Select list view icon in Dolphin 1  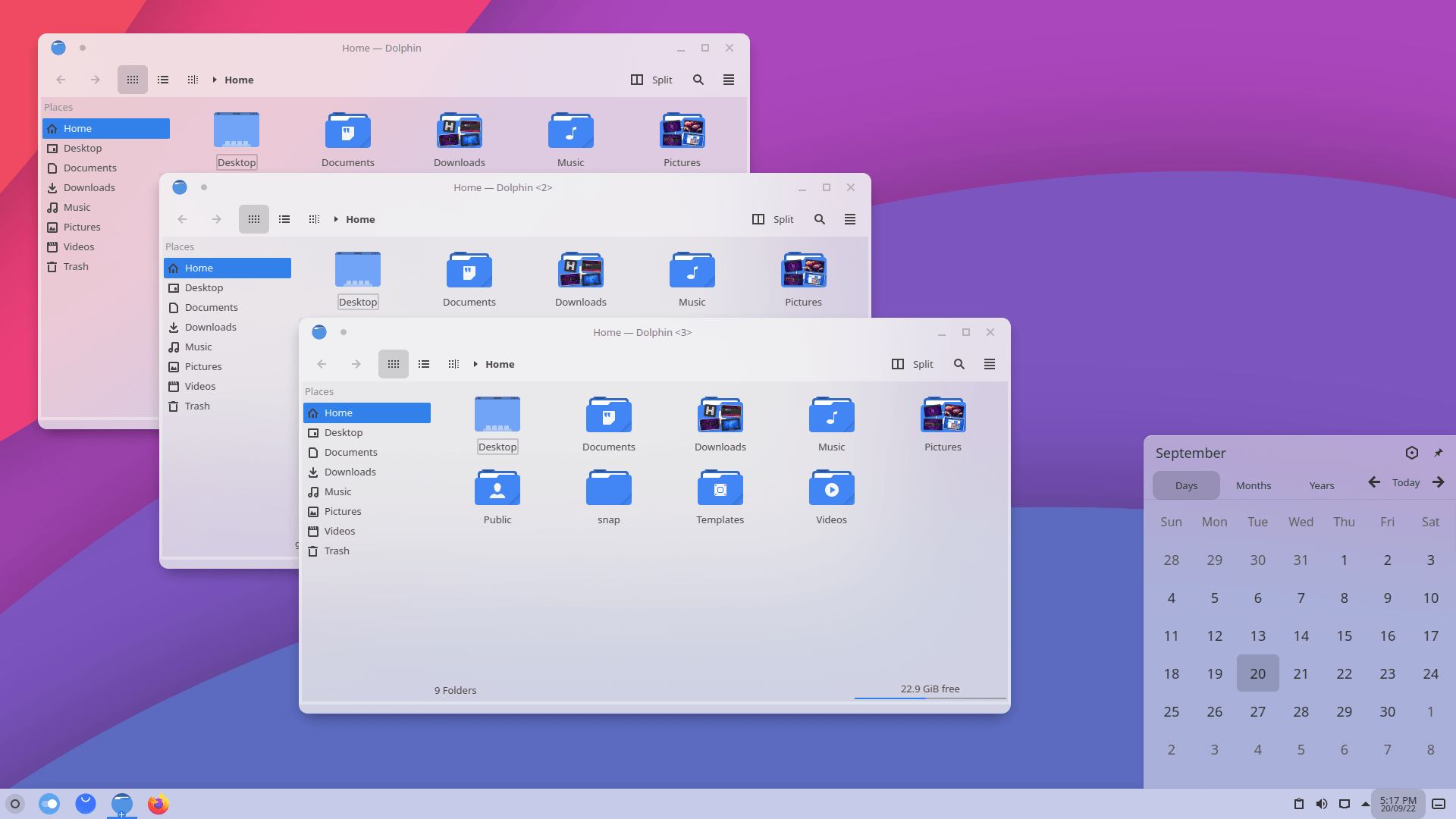tap(163, 79)
